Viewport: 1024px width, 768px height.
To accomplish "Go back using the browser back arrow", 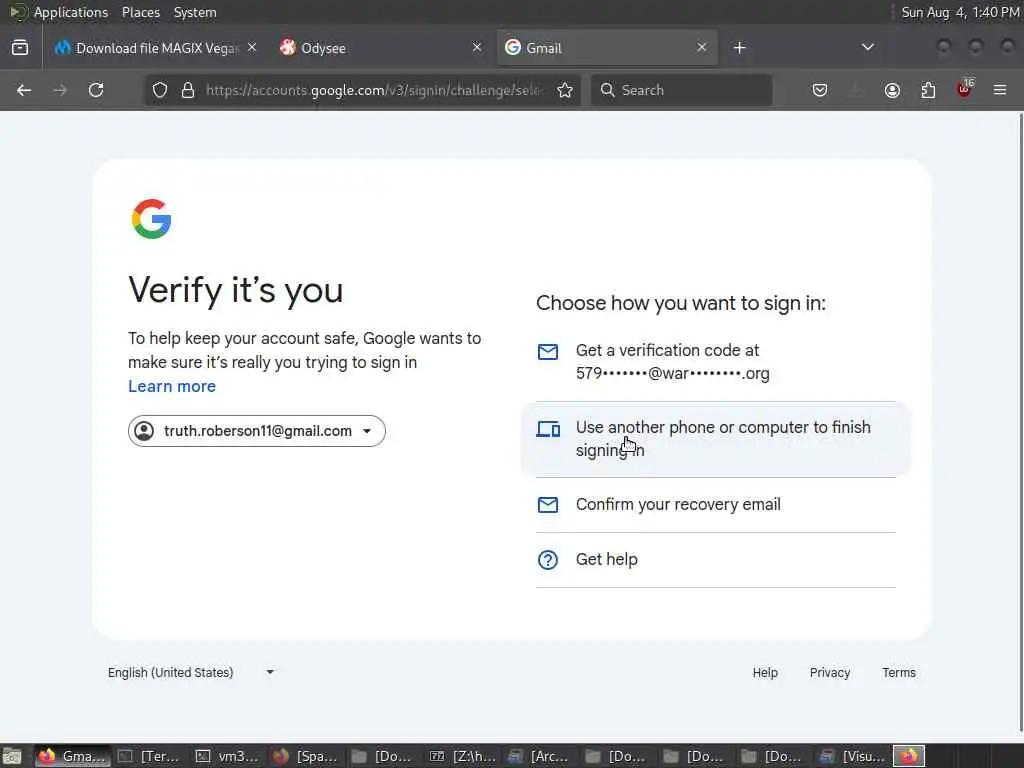I will (24, 90).
